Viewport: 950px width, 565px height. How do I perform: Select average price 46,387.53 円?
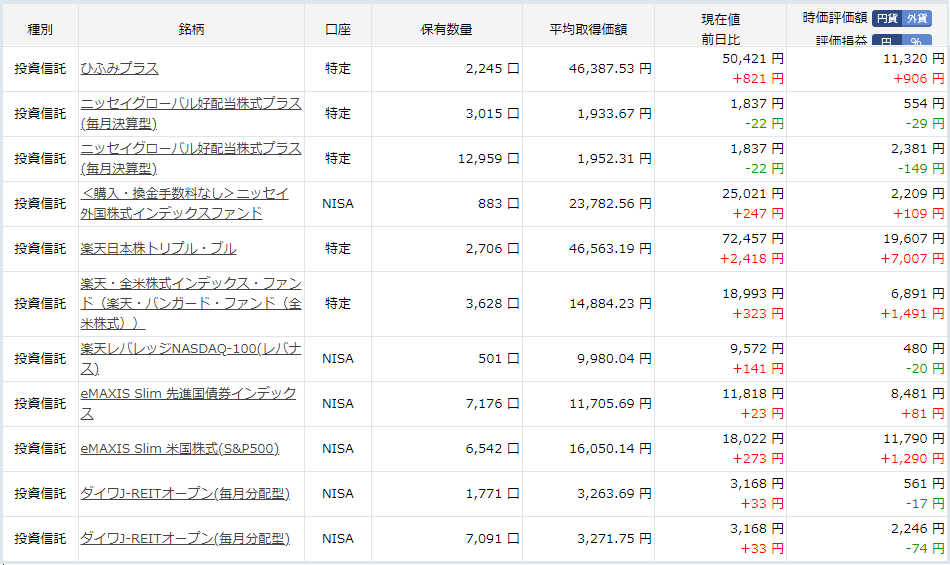pyautogui.click(x=610, y=68)
